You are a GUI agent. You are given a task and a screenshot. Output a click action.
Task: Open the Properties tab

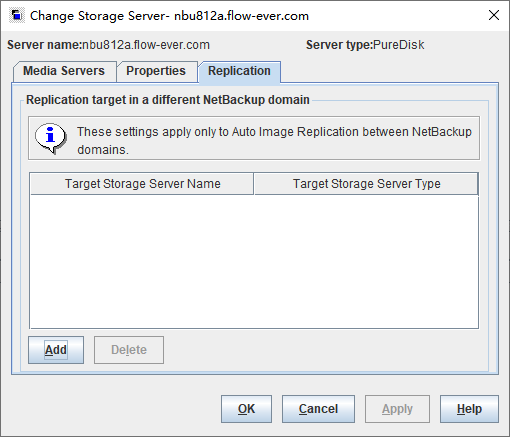click(156, 71)
